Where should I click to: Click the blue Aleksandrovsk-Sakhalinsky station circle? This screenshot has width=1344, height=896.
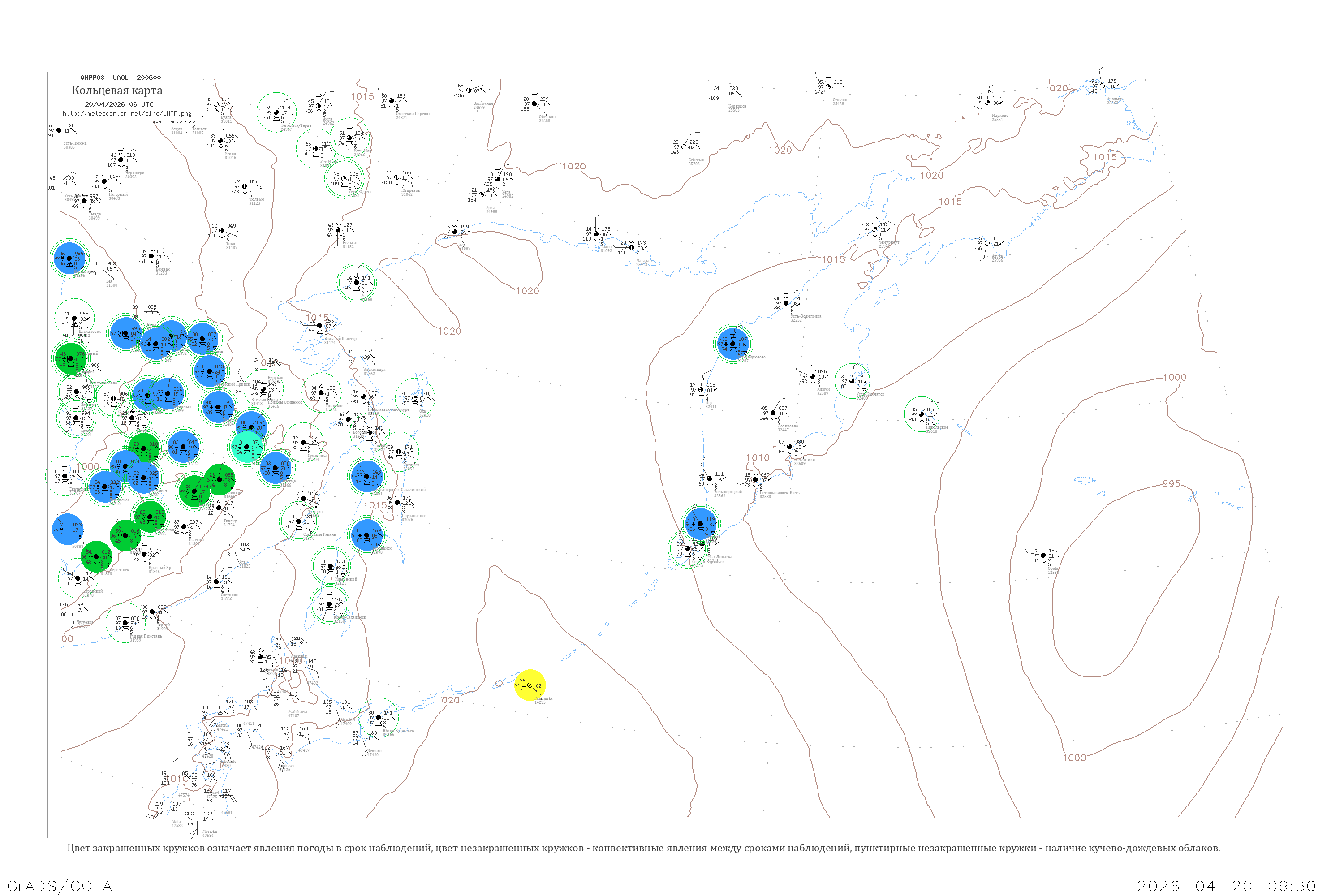[x=366, y=476]
